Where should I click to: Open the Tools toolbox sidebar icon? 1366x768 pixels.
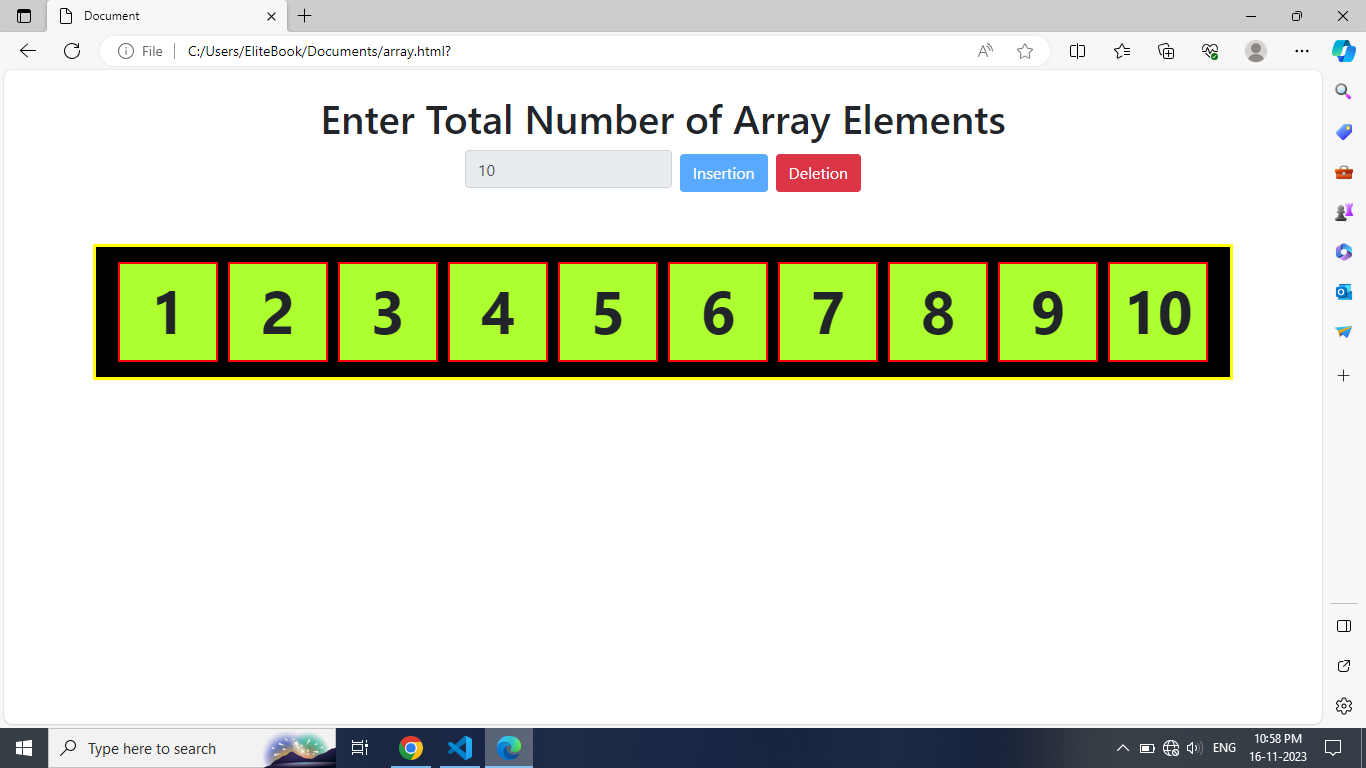tap(1344, 171)
